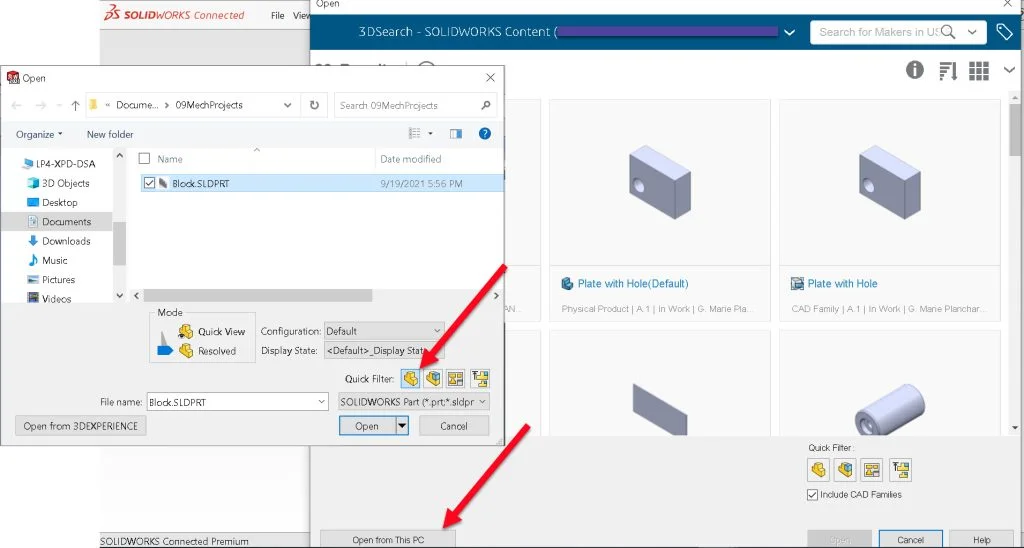This screenshot has height=548, width=1024.
Task: Toggle the preview pane icon
Action: click(456, 134)
